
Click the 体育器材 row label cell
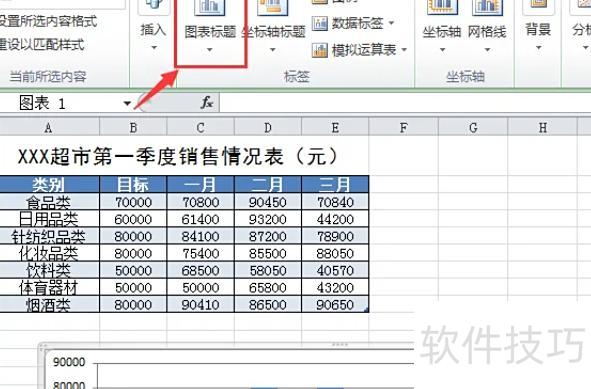tap(49, 287)
